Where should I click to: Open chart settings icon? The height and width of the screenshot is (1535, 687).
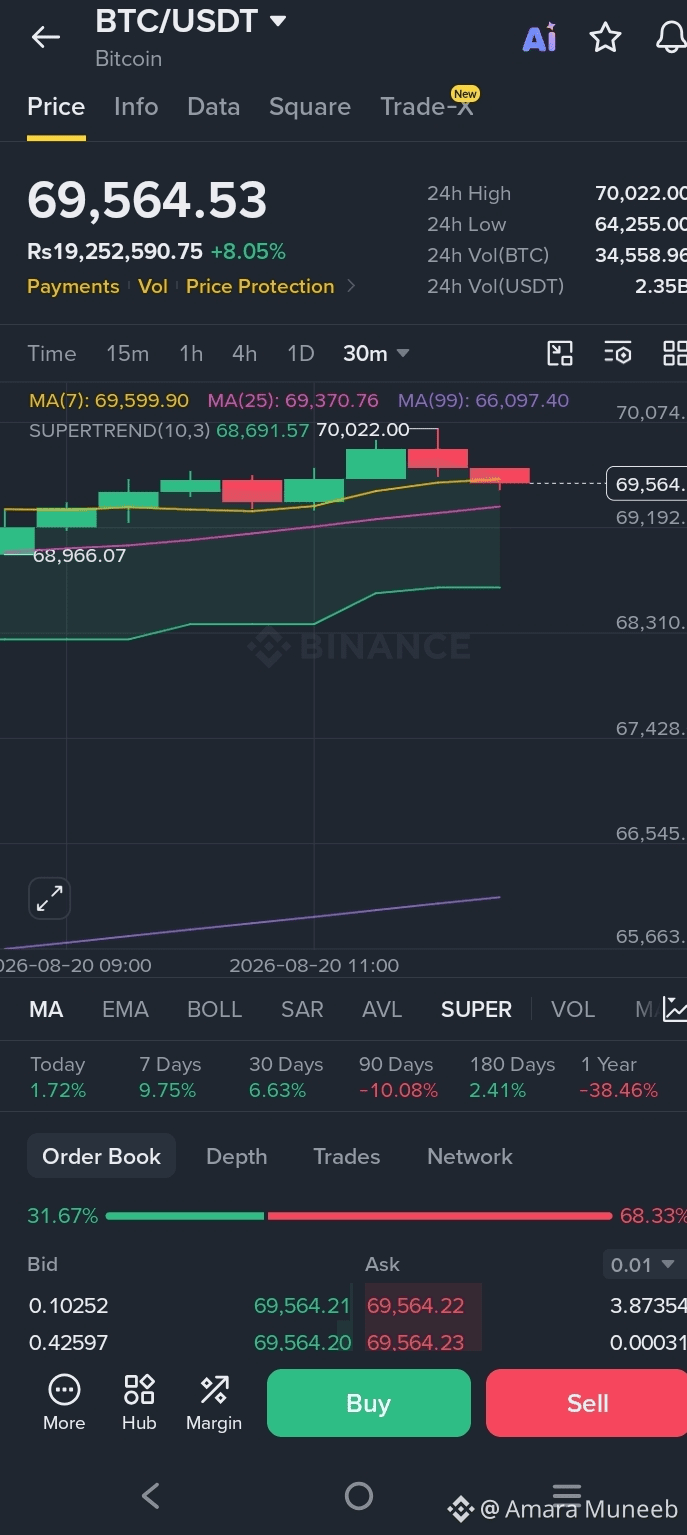[618, 353]
